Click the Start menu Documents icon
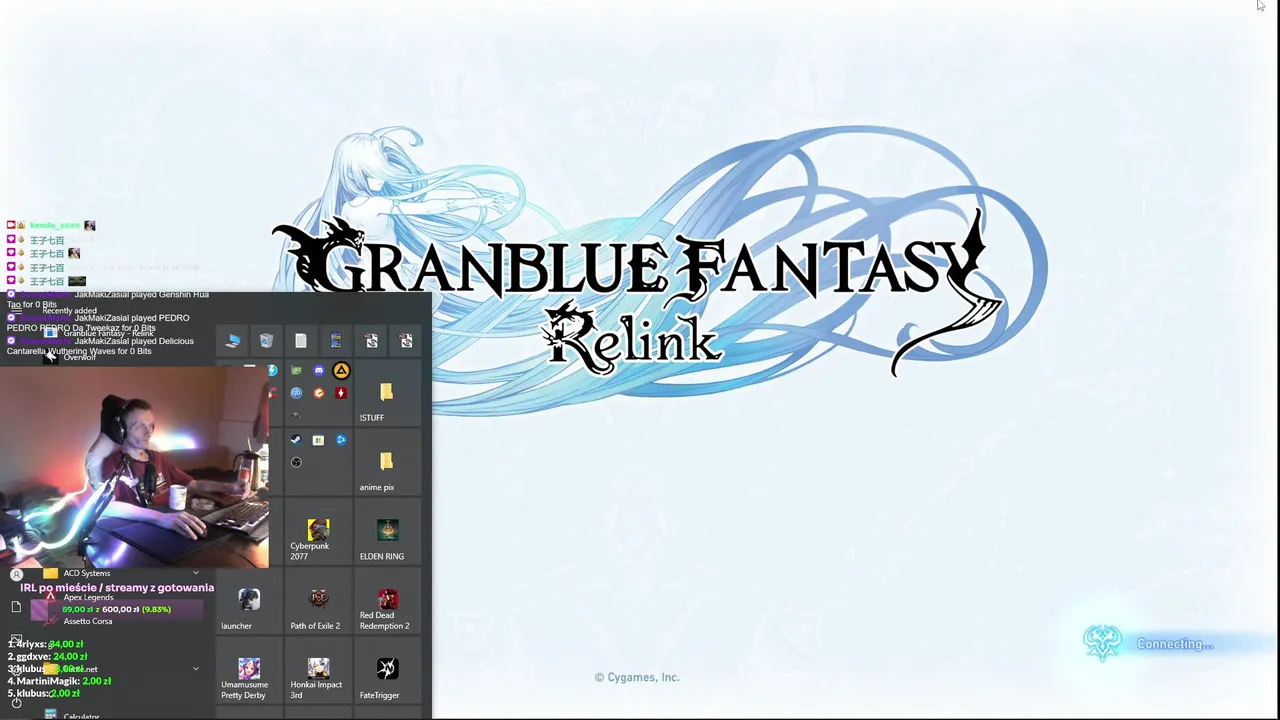 pyautogui.click(x=16, y=607)
